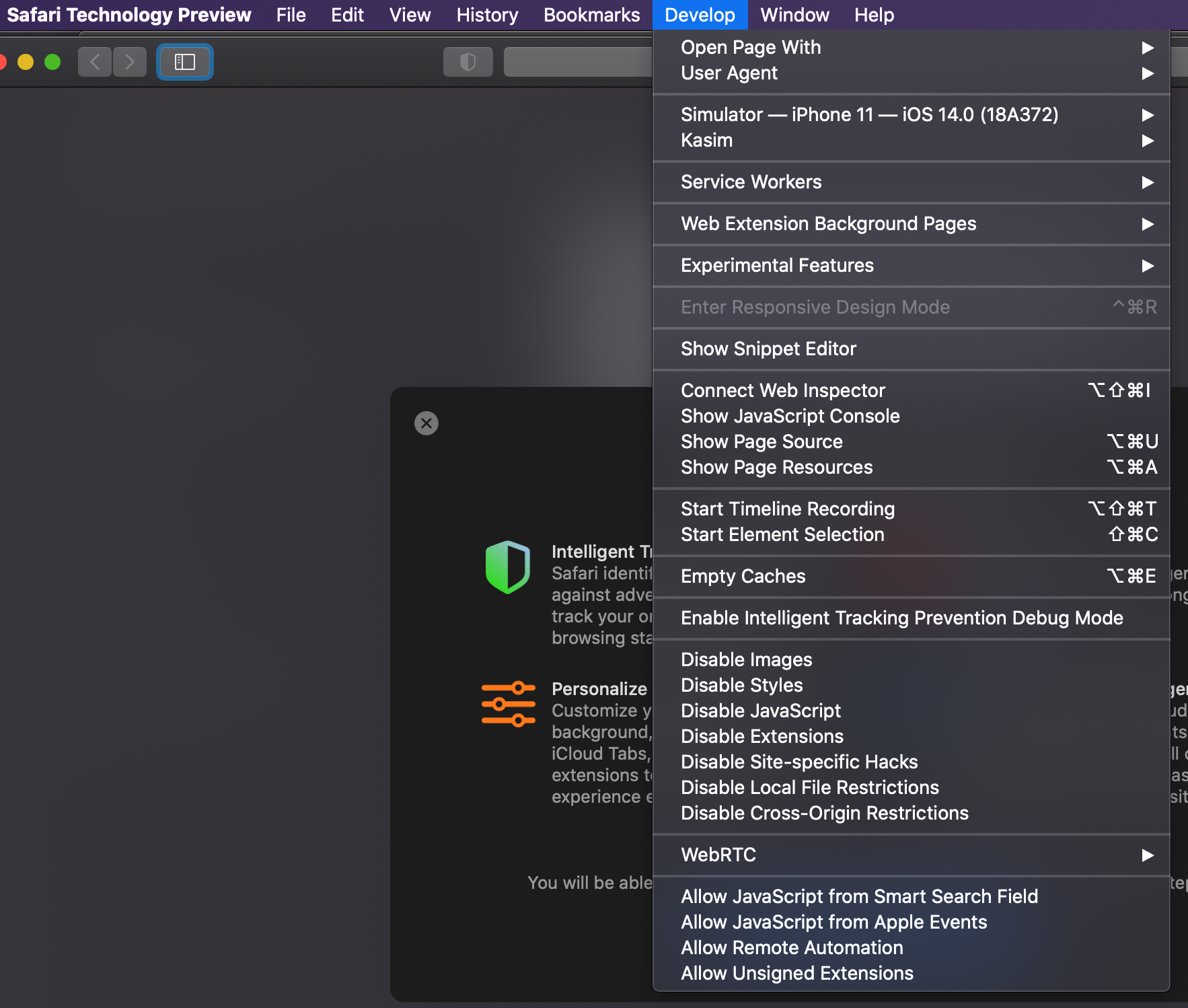1188x1008 pixels.
Task: Choose Show Page Source
Action: coord(912,441)
